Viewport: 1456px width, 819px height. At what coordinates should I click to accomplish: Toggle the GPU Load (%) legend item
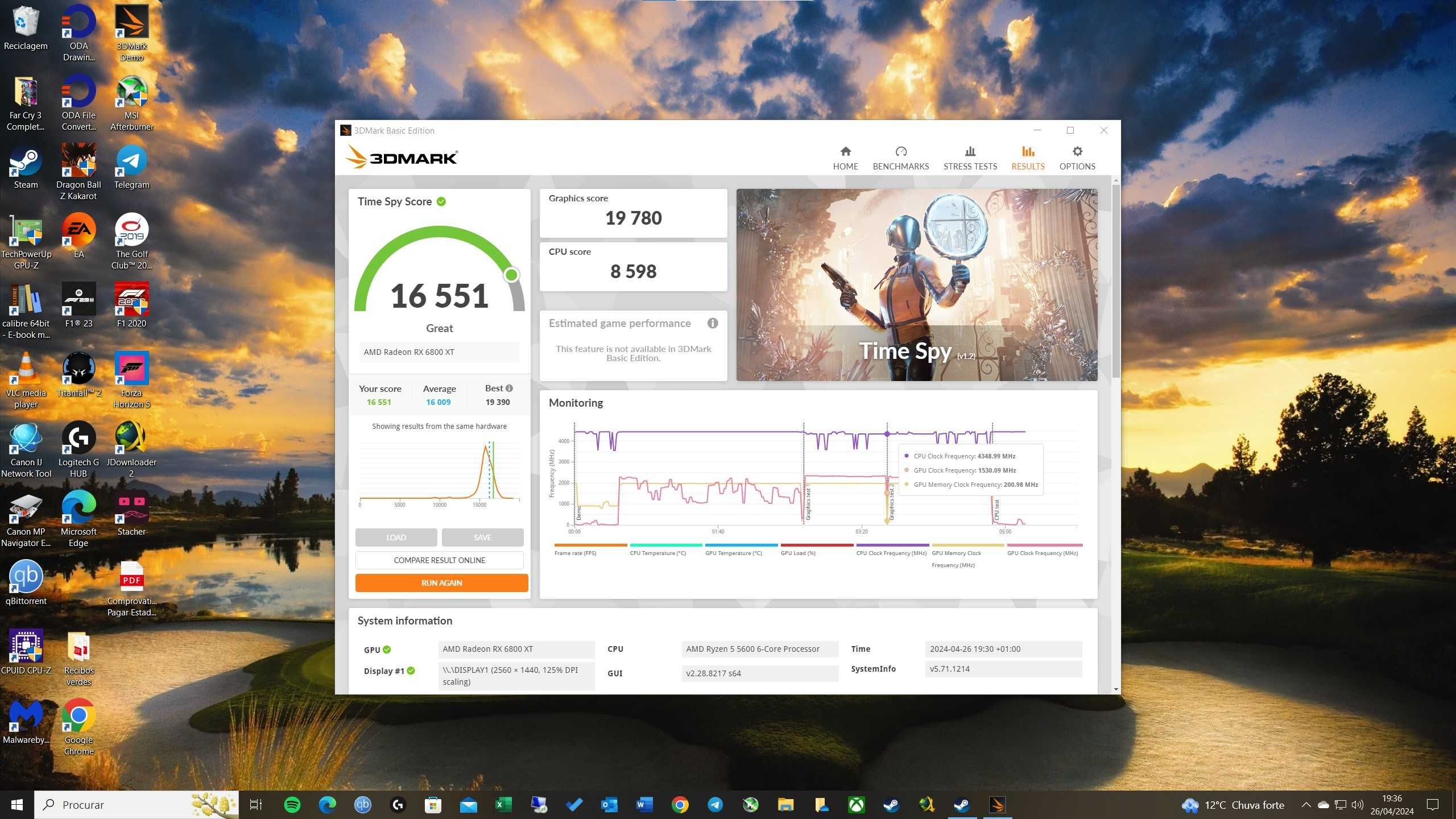pos(816,550)
